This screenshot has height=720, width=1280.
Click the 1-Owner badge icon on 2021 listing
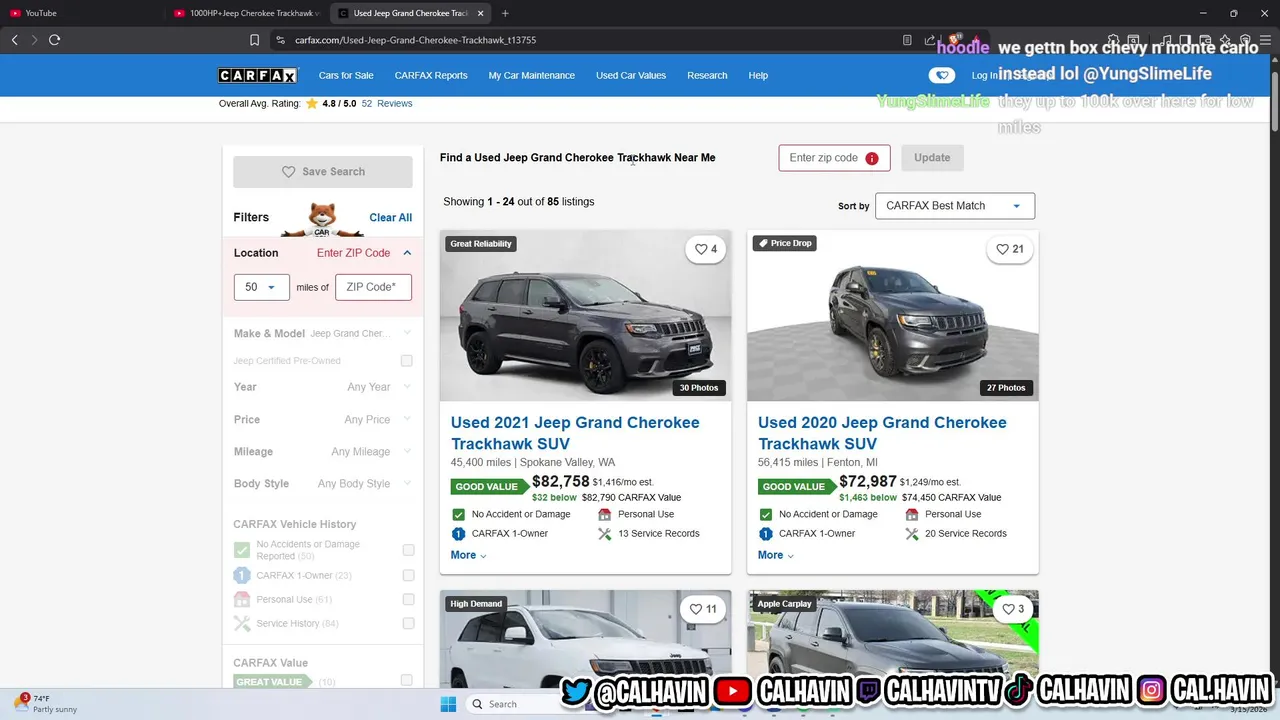click(x=458, y=534)
